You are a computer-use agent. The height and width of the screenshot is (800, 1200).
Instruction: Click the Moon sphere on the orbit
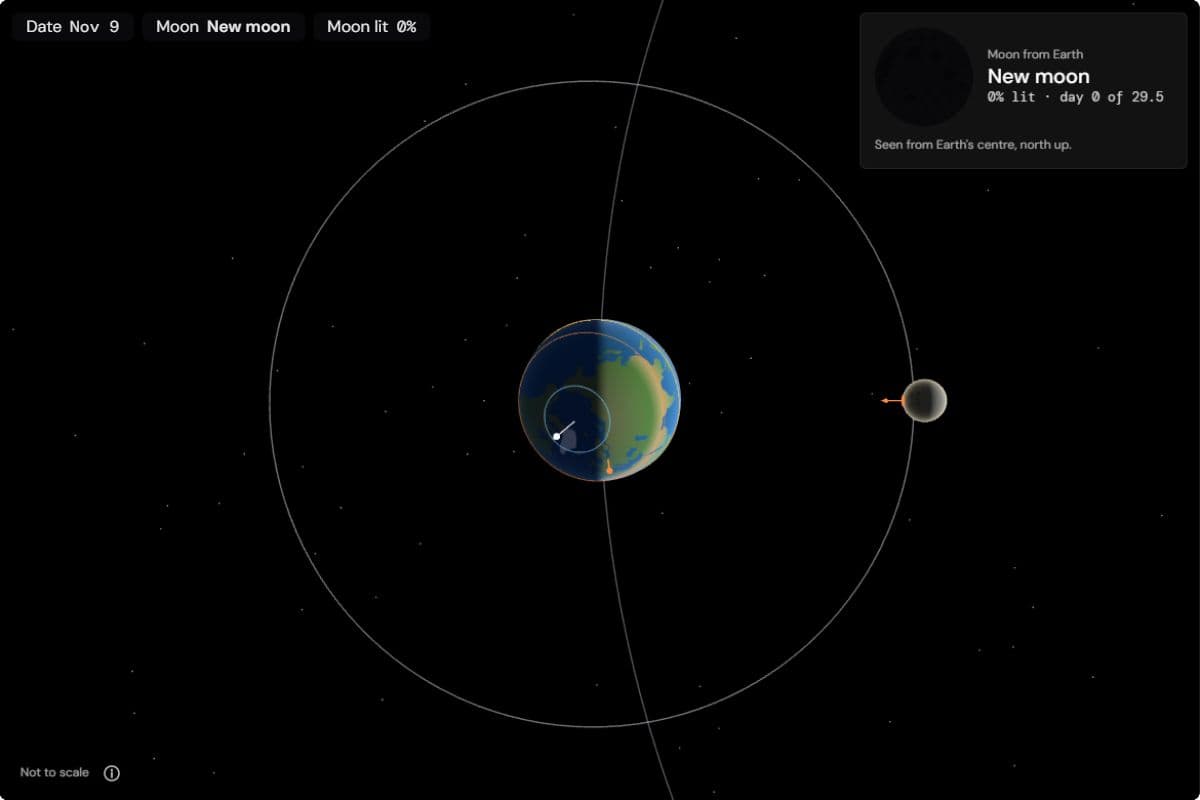click(924, 400)
